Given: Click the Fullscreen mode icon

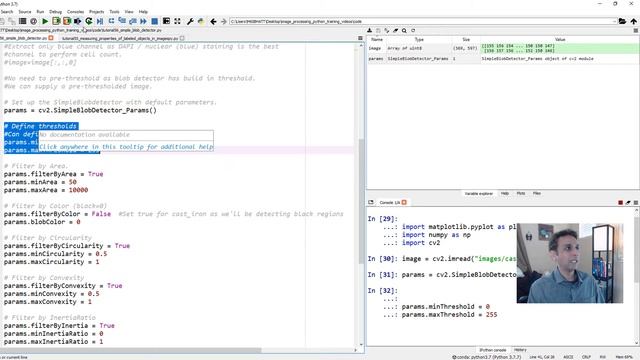Looking at the screenshot, I should point(177,21).
